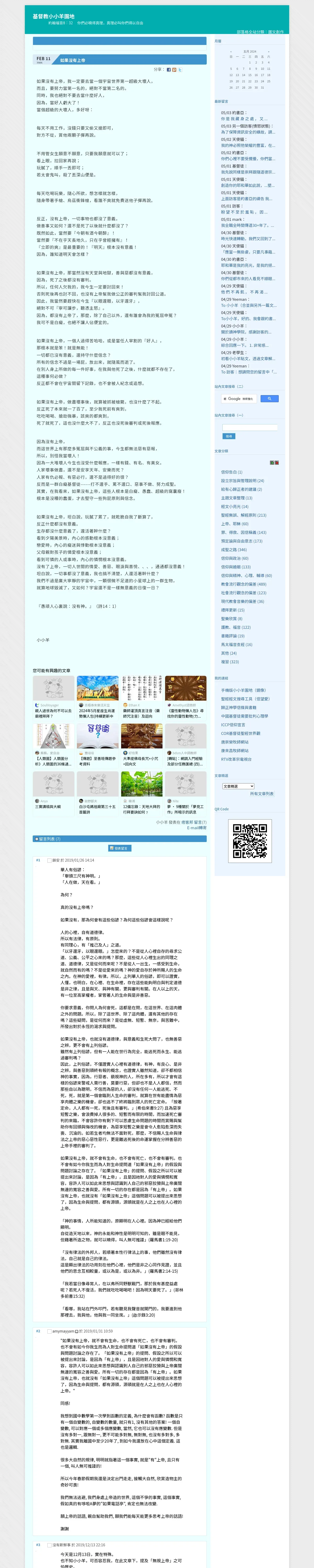Share the post via Facebook icon
Screen dimensions: 314x1568
tap(169, 70)
